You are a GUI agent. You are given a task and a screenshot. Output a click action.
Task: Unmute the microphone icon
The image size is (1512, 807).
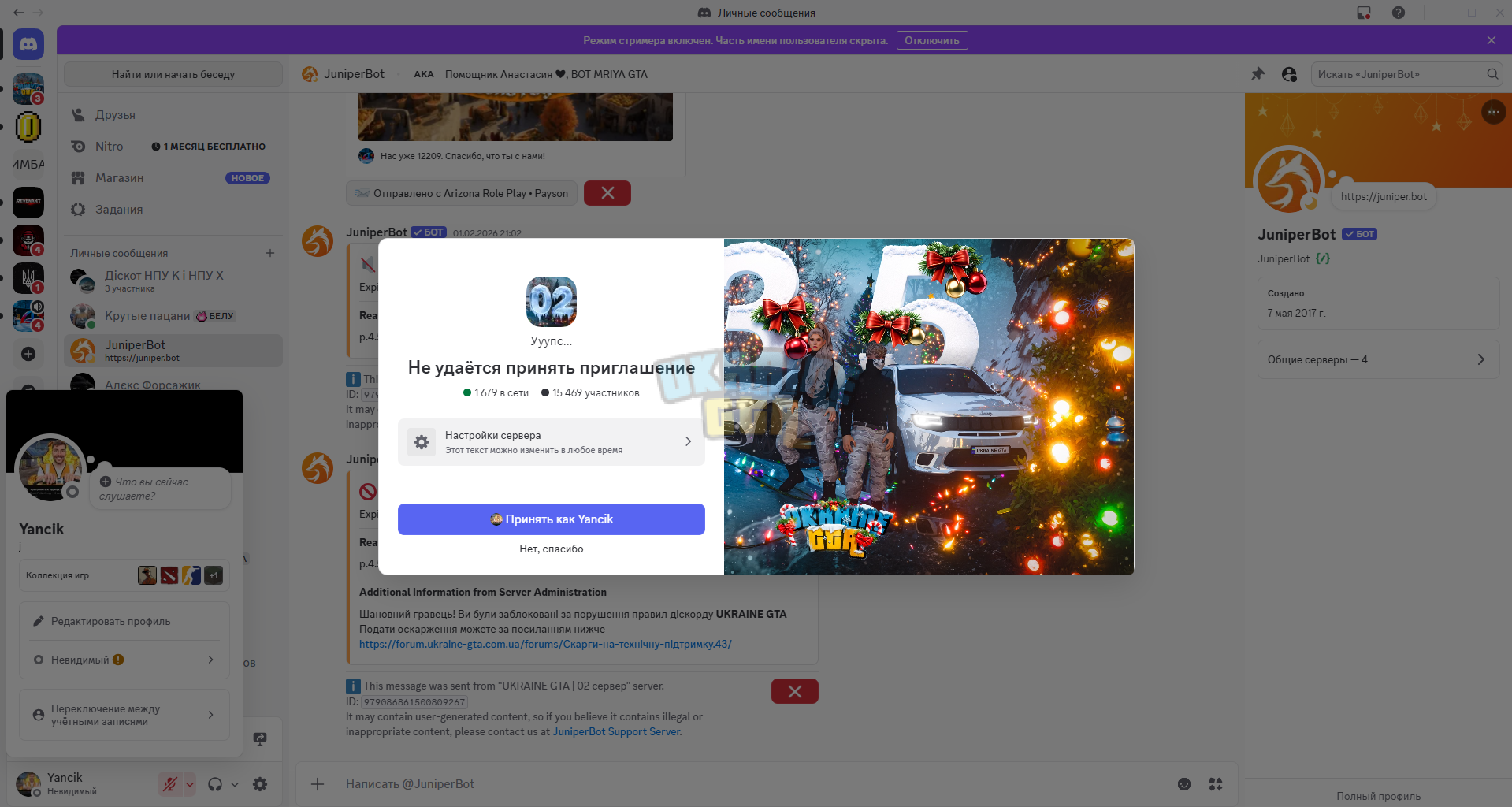(169, 784)
